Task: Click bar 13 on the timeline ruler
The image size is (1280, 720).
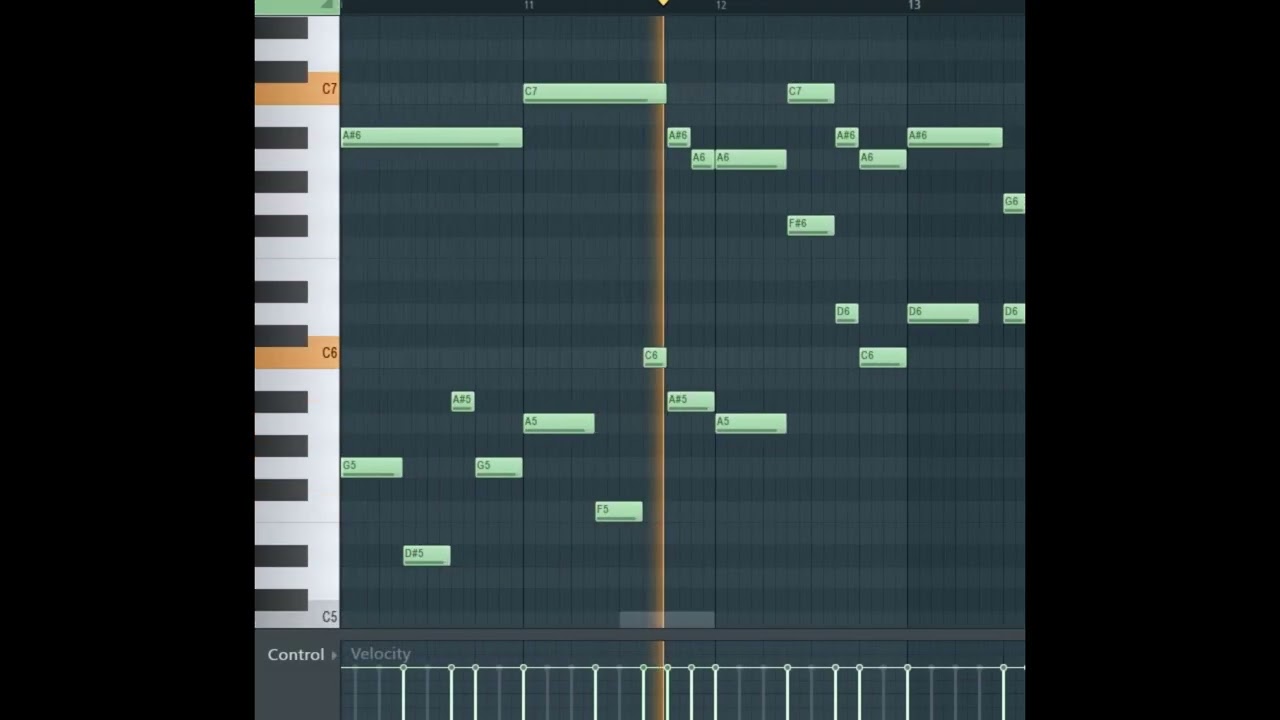Action: pyautogui.click(x=914, y=6)
